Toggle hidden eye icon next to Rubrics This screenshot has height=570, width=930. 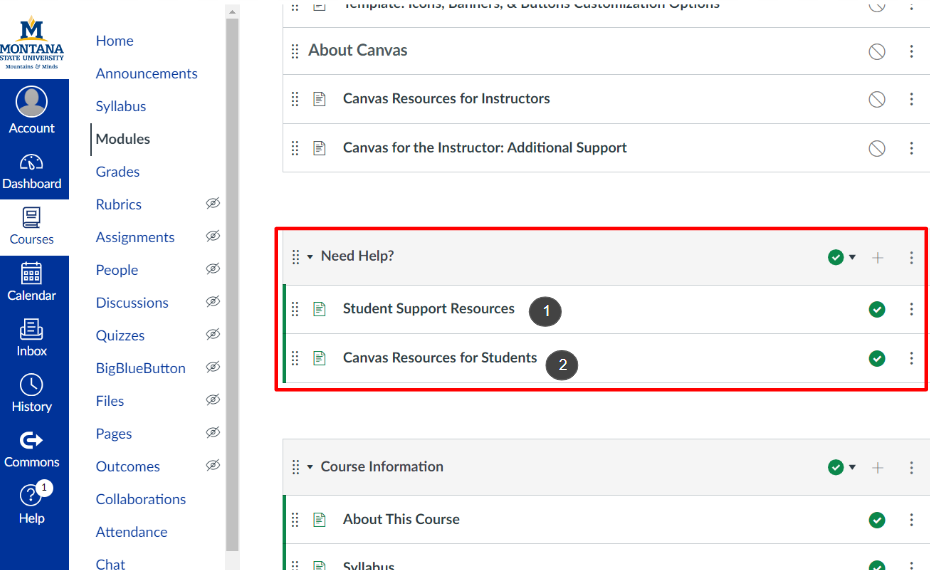(x=213, y=203)
